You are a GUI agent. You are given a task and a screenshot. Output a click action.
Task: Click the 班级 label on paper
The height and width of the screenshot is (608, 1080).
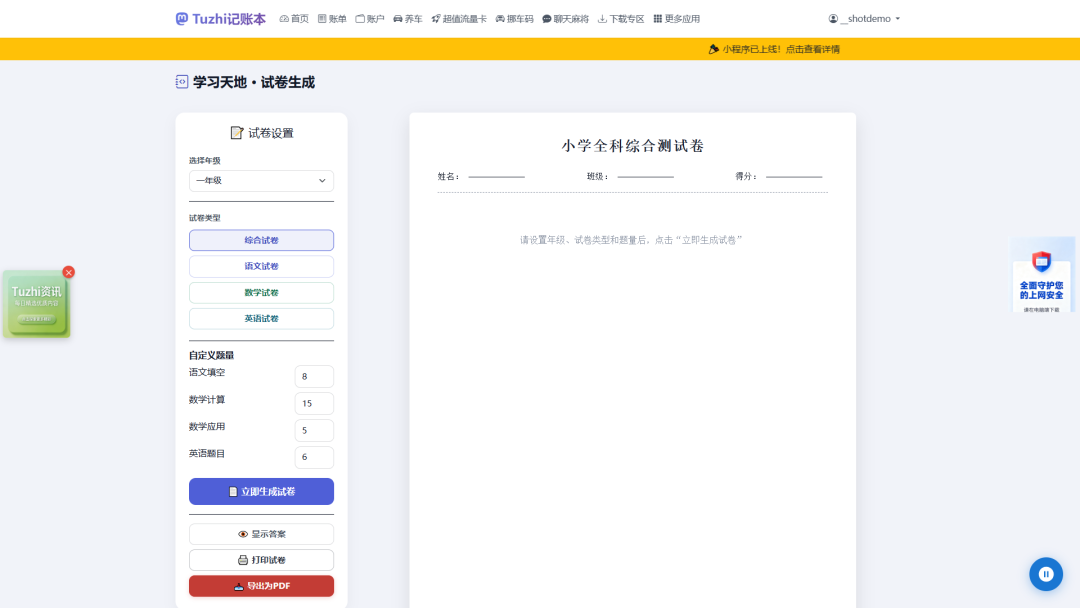[x=596, y=177]
